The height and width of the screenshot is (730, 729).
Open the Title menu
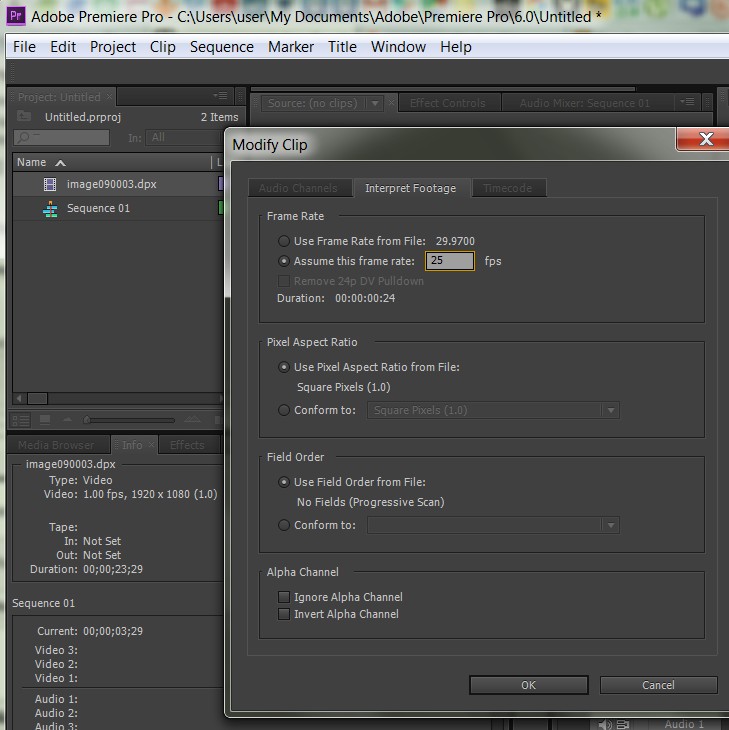(x=342, y=47)
